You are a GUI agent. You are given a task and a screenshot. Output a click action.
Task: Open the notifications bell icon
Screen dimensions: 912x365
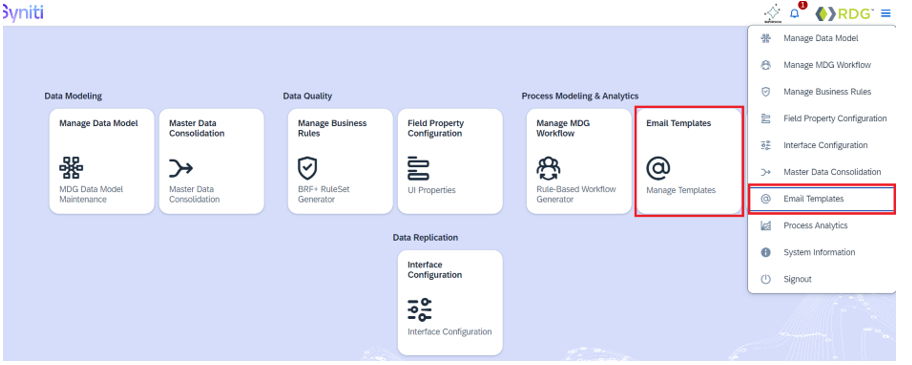click(x=795, y=13)
